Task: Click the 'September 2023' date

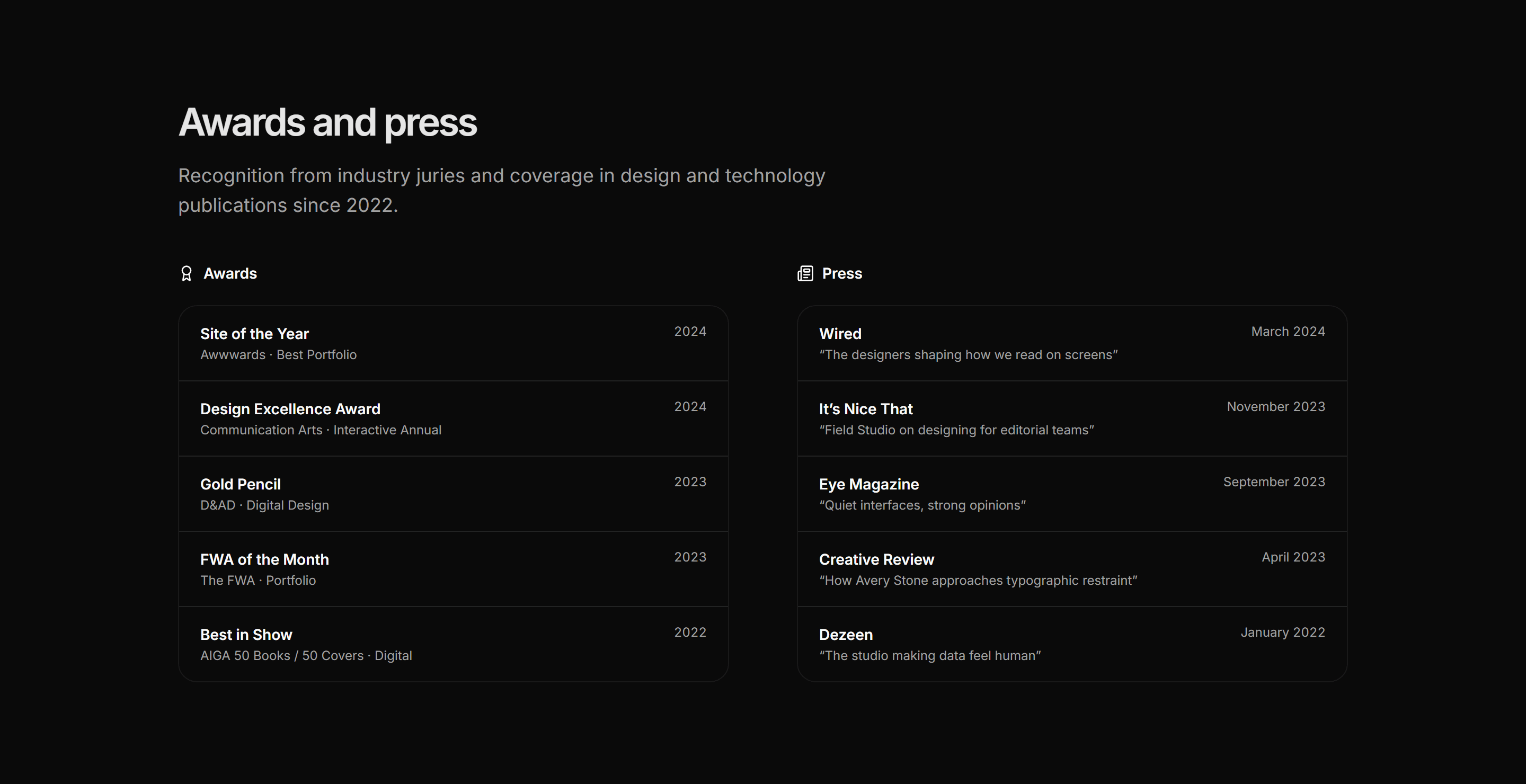Action: (x=1274, y=482)
